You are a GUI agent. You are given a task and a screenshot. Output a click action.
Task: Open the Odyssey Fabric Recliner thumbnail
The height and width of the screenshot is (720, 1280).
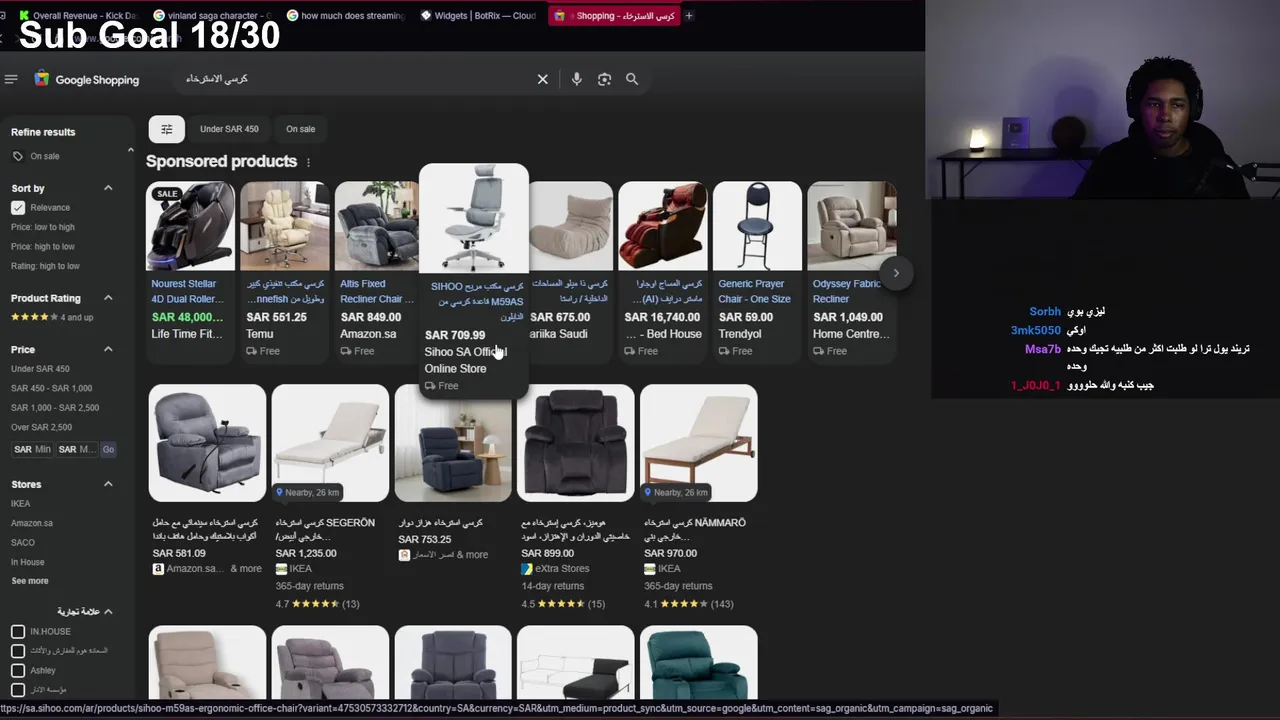[852, 226]
